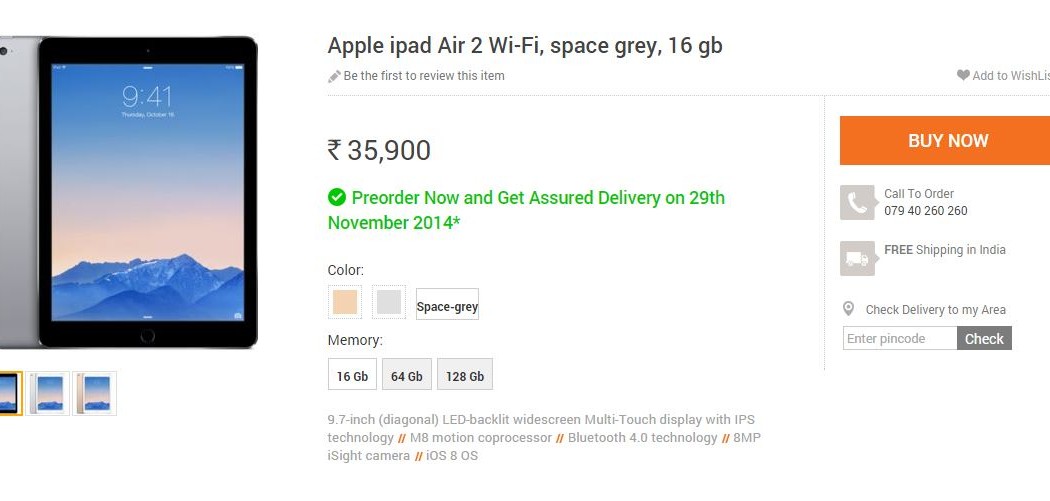This screenshot has width=1050, height=501.
Task: Click Add to WishList link
Action: point(1010,76)
